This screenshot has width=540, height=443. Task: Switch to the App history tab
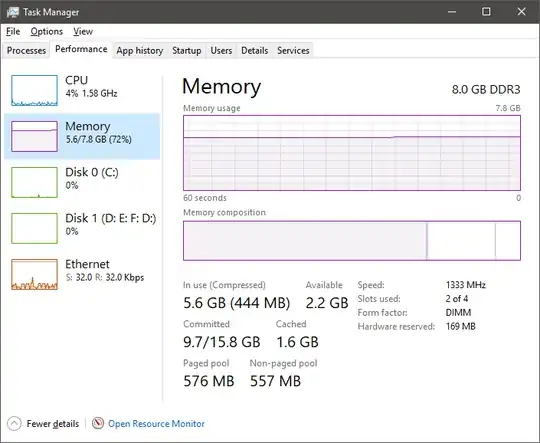(x=139, y=50)
